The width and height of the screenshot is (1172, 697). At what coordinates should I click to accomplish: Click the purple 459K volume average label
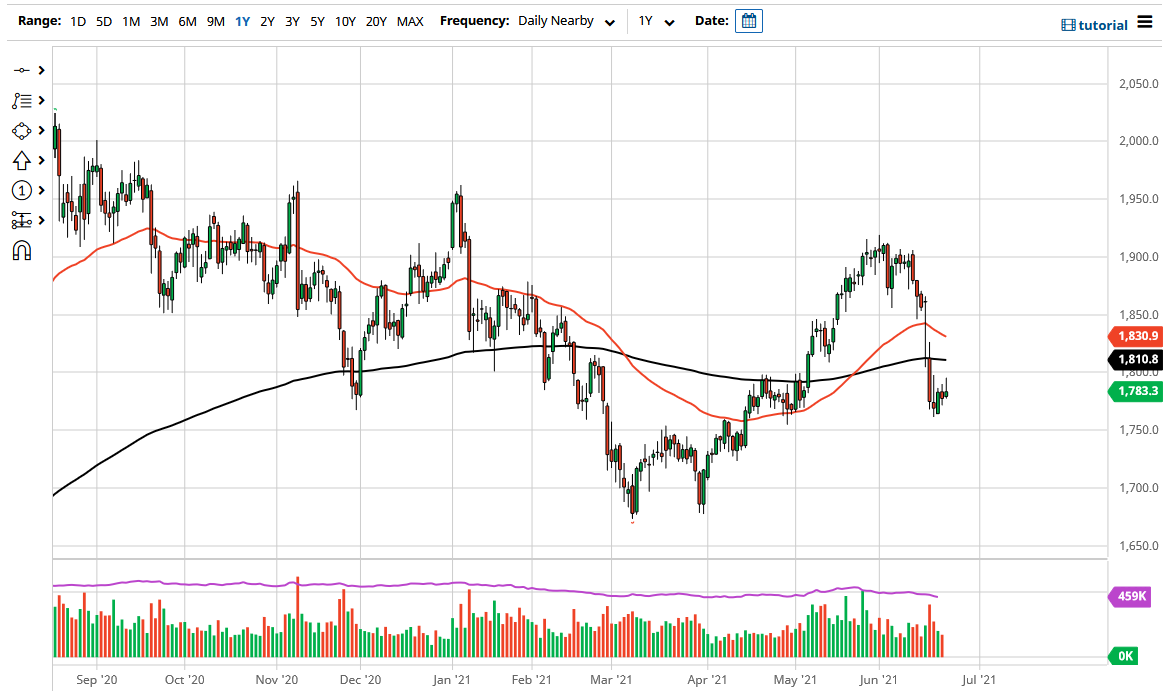pyautogui.click(x=1130, y=596)
